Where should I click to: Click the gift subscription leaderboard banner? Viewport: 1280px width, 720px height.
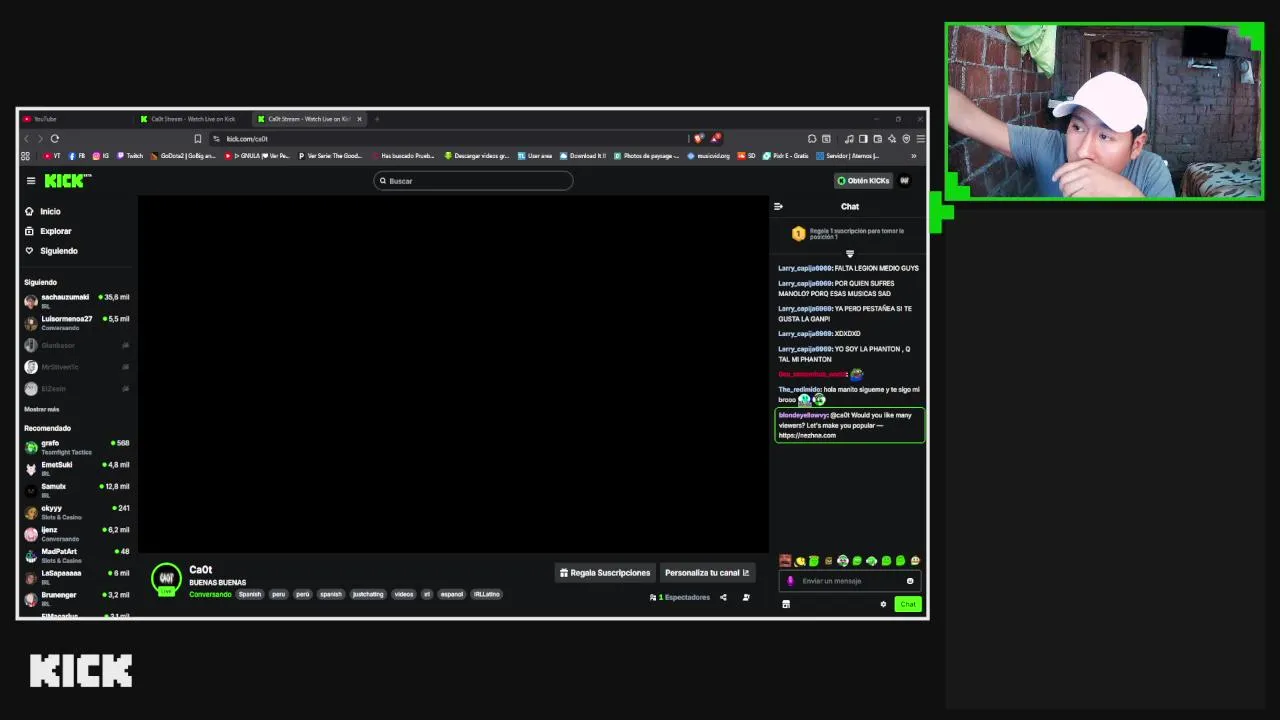[x=850, y=234]
